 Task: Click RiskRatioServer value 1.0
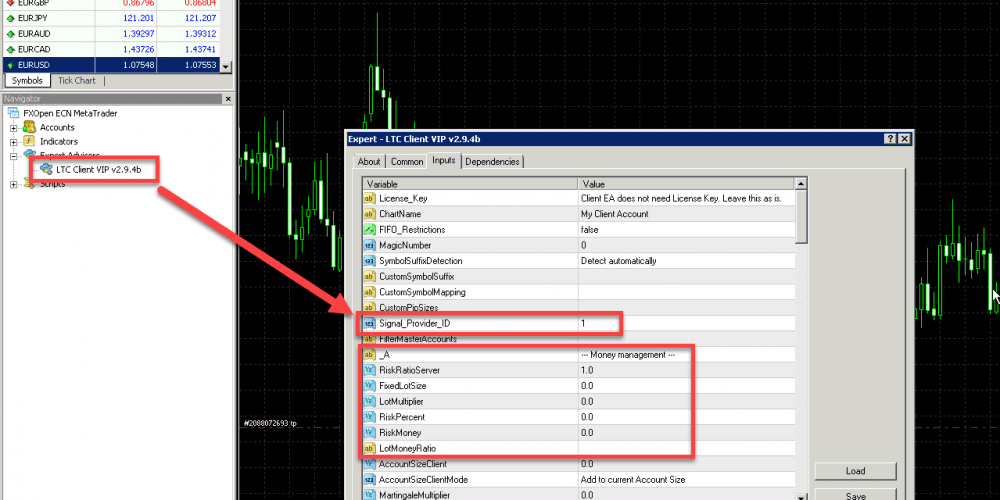pyautogui.click(x=587, y=371)
